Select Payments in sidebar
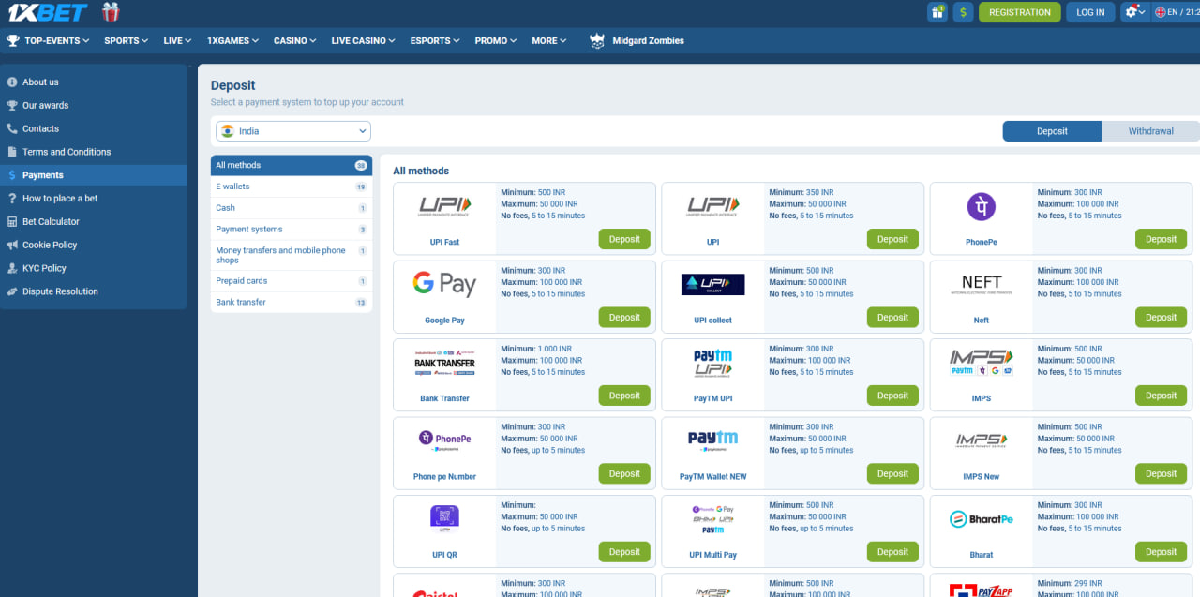Viewport: 1200px width, 597px height. tap(93, 175)
